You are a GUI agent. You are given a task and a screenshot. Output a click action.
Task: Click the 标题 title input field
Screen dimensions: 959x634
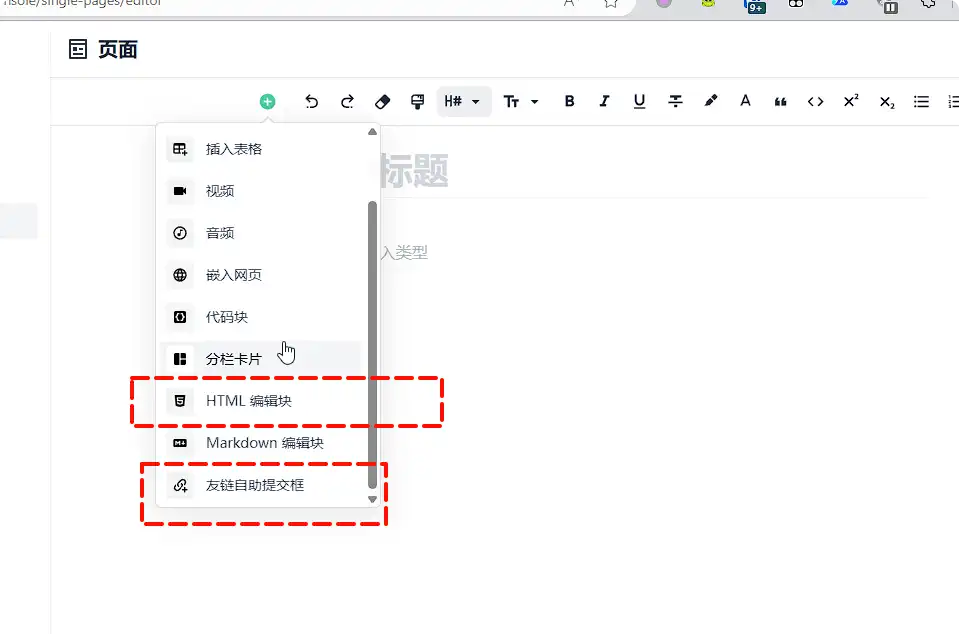pyautogui.click(x=654, y=171)
